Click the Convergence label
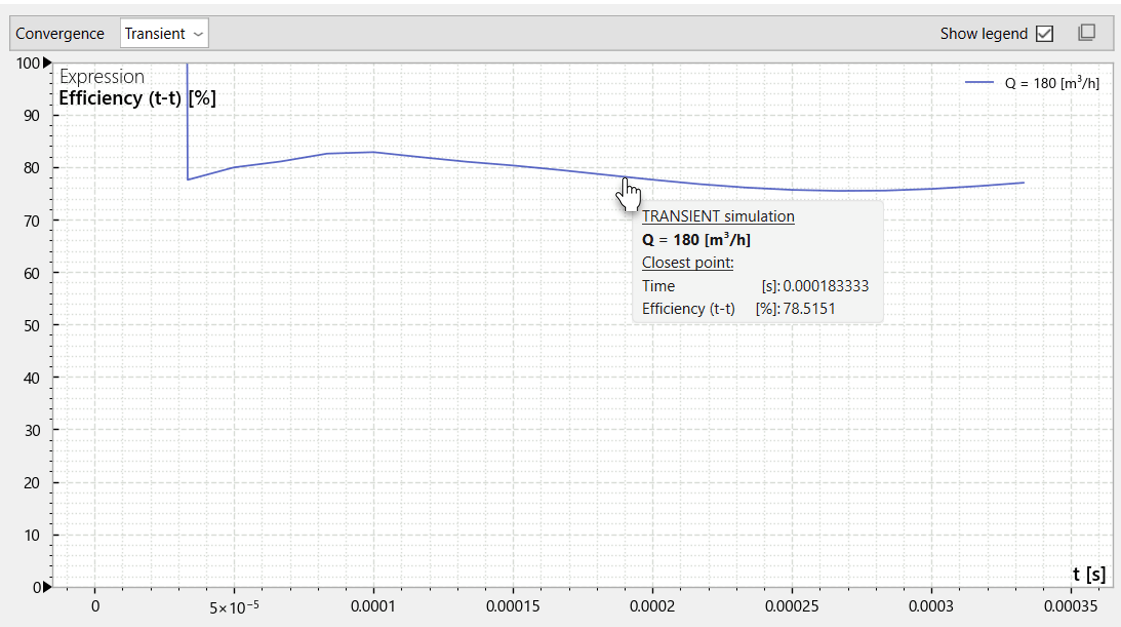 click(60, 34)
